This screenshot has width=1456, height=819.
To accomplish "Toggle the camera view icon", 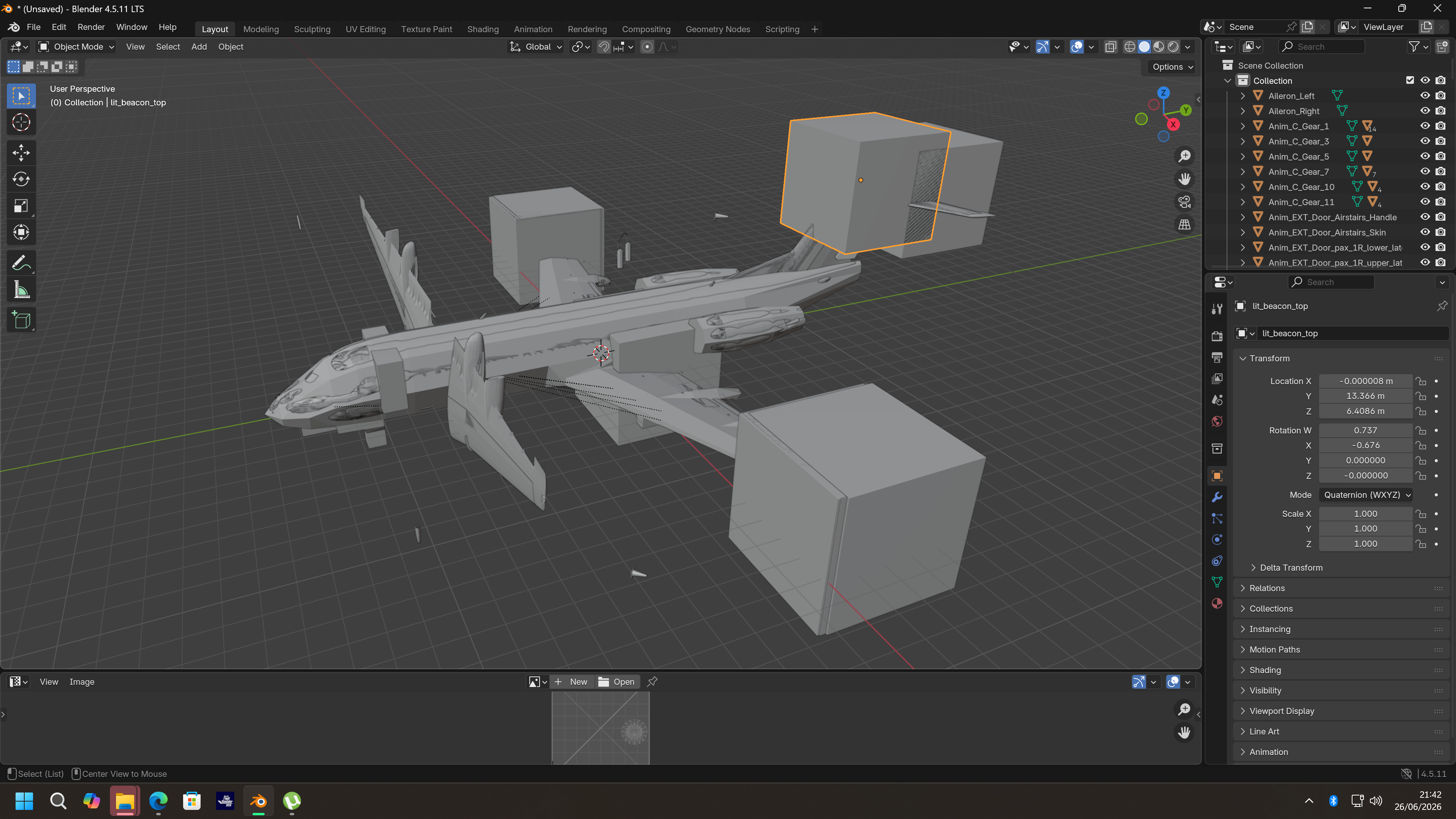I will click(1184, 202).
